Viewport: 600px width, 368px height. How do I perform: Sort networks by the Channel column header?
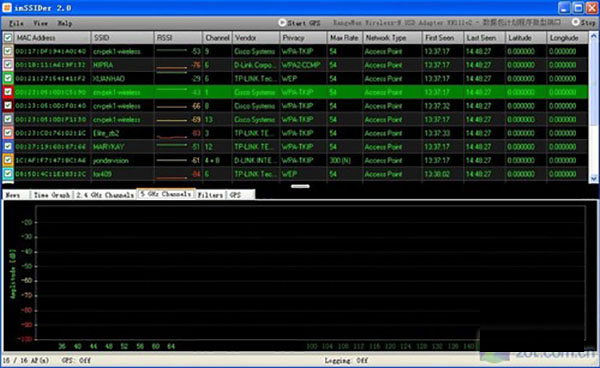pyautogui.click(x=217, y=37)
